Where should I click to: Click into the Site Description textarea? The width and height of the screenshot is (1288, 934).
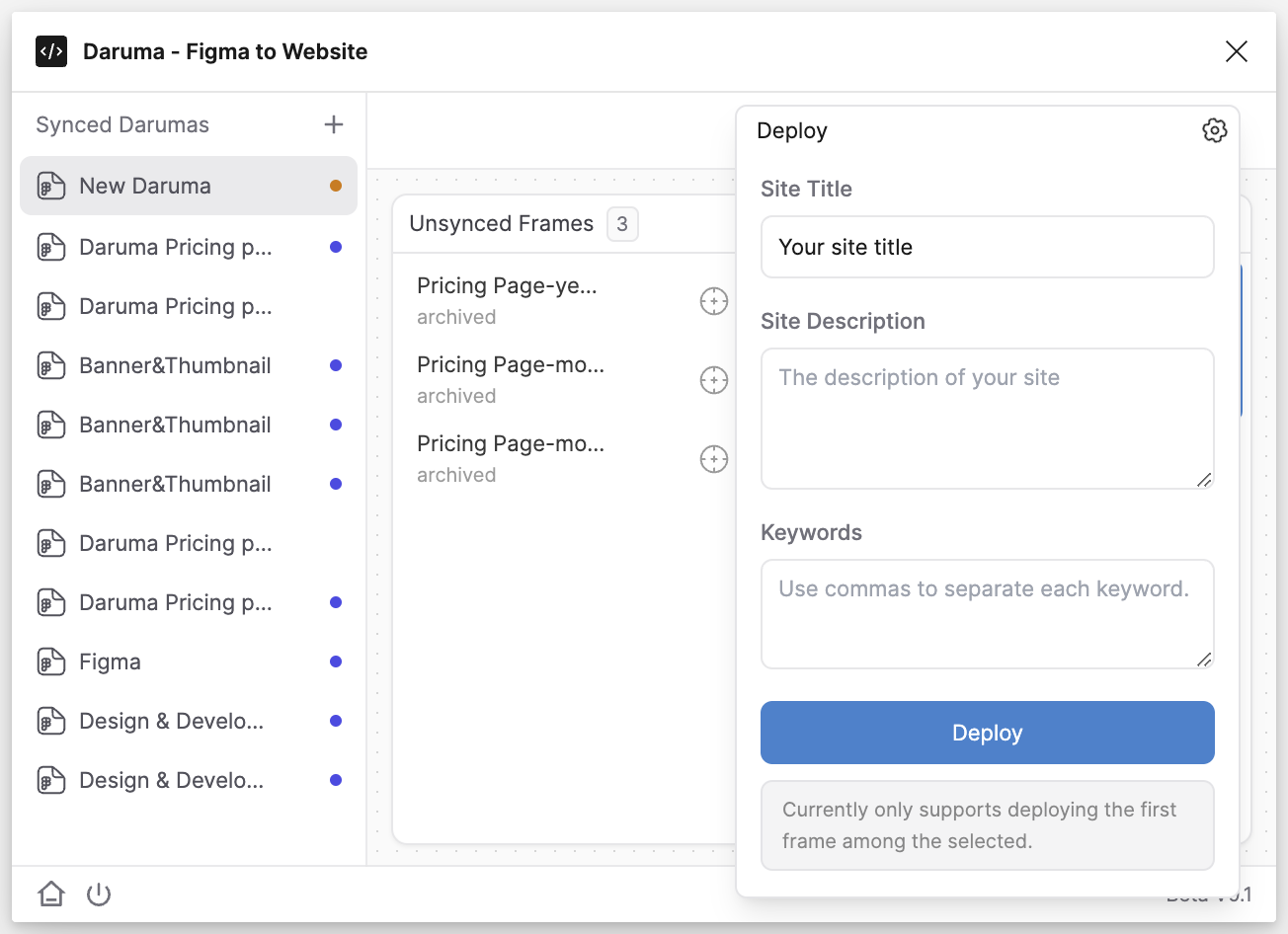coord(988,419)
